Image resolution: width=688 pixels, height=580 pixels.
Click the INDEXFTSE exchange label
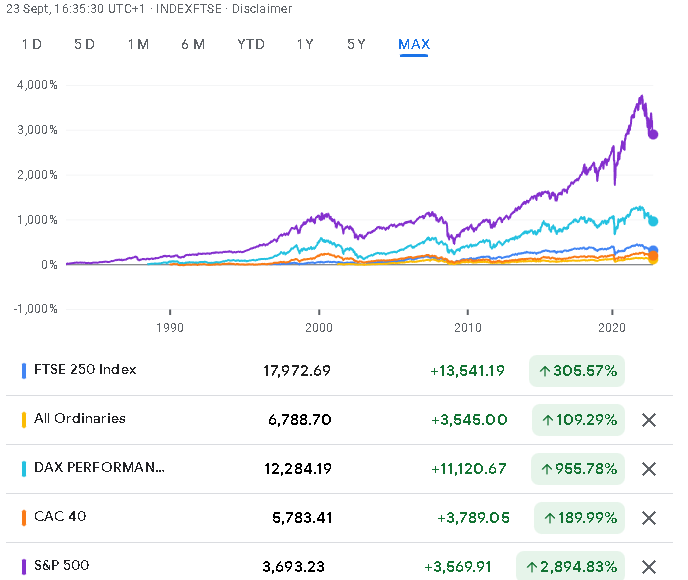(189, 9)
